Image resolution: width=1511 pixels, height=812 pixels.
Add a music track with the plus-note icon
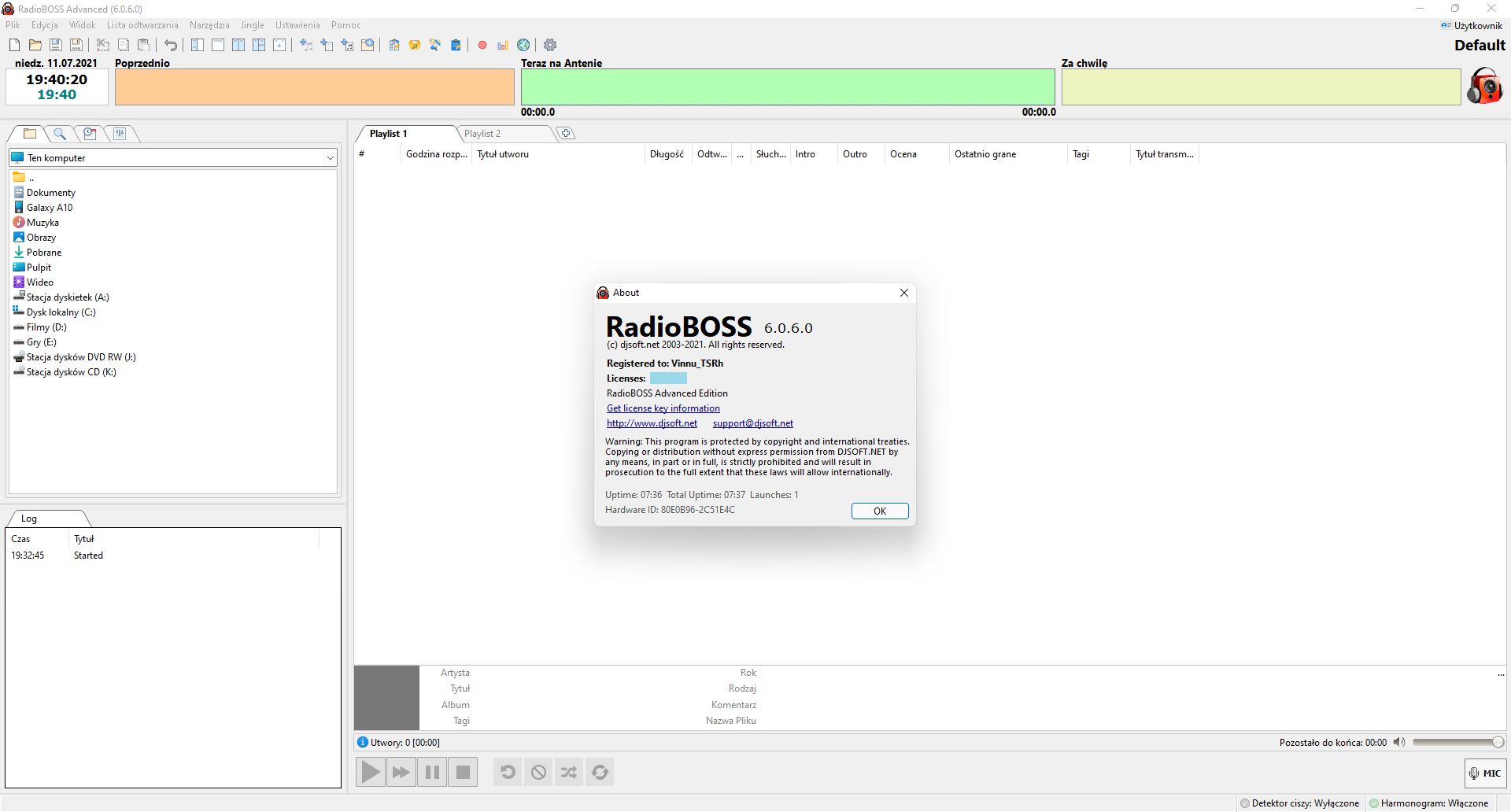click(x=306, y=45)
